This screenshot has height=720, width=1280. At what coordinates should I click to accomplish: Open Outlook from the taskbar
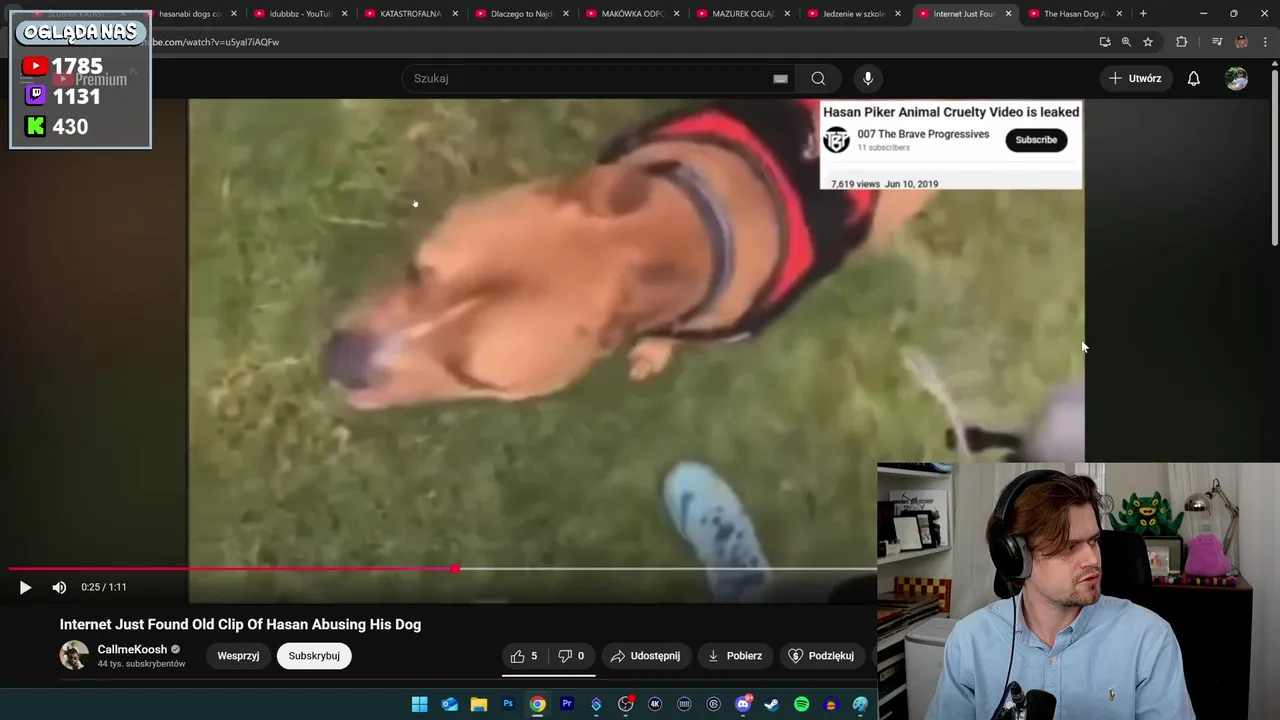tap(449, 705)
